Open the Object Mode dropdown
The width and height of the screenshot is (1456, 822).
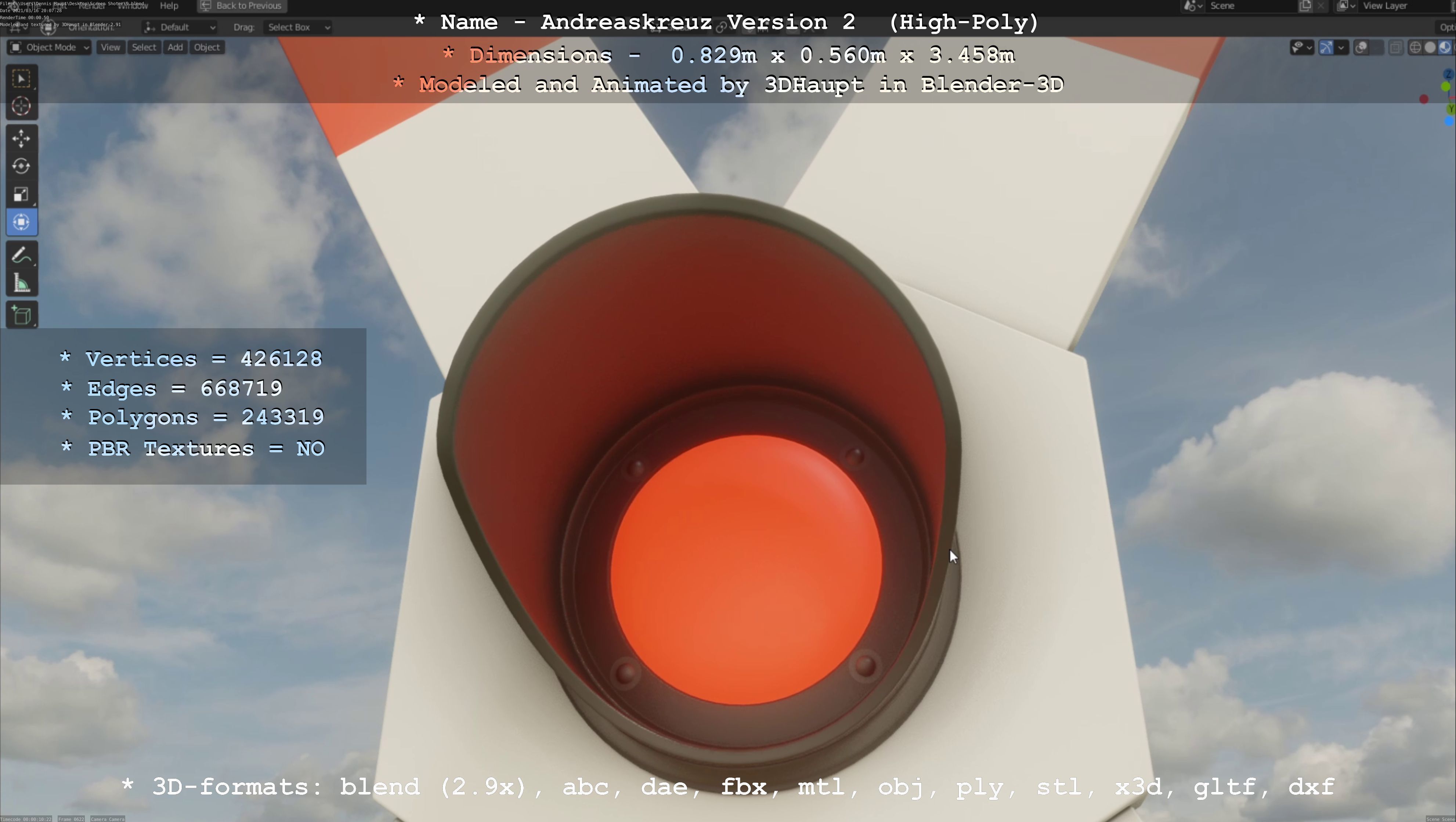50,47
